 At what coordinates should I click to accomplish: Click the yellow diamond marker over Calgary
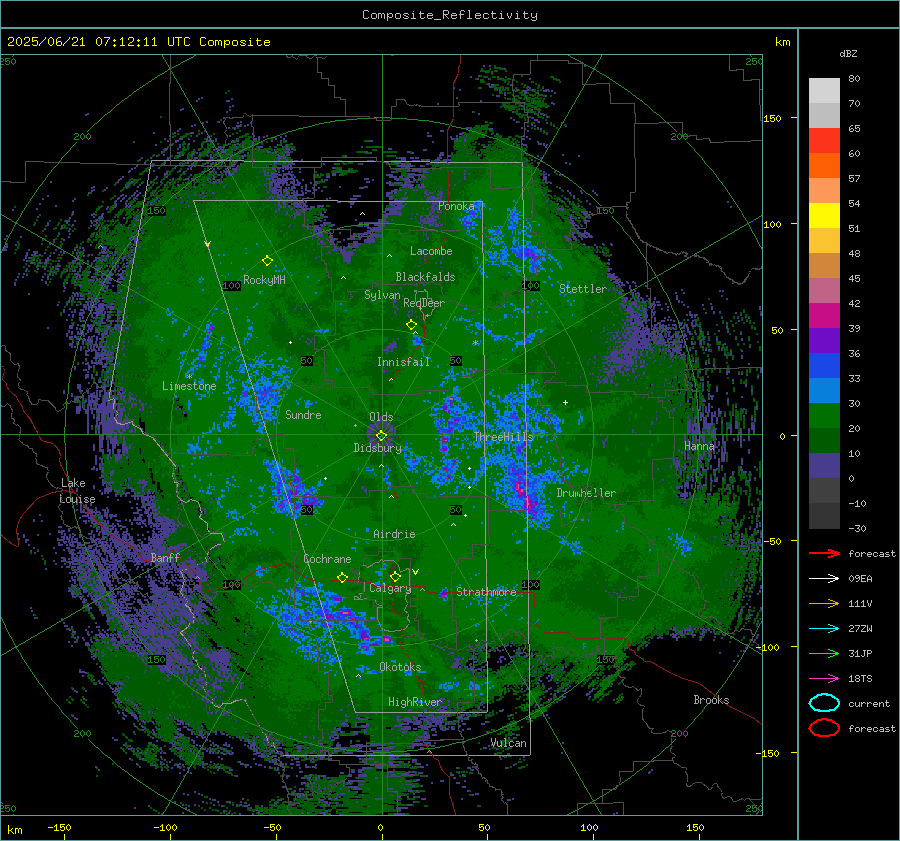[395, 576]
